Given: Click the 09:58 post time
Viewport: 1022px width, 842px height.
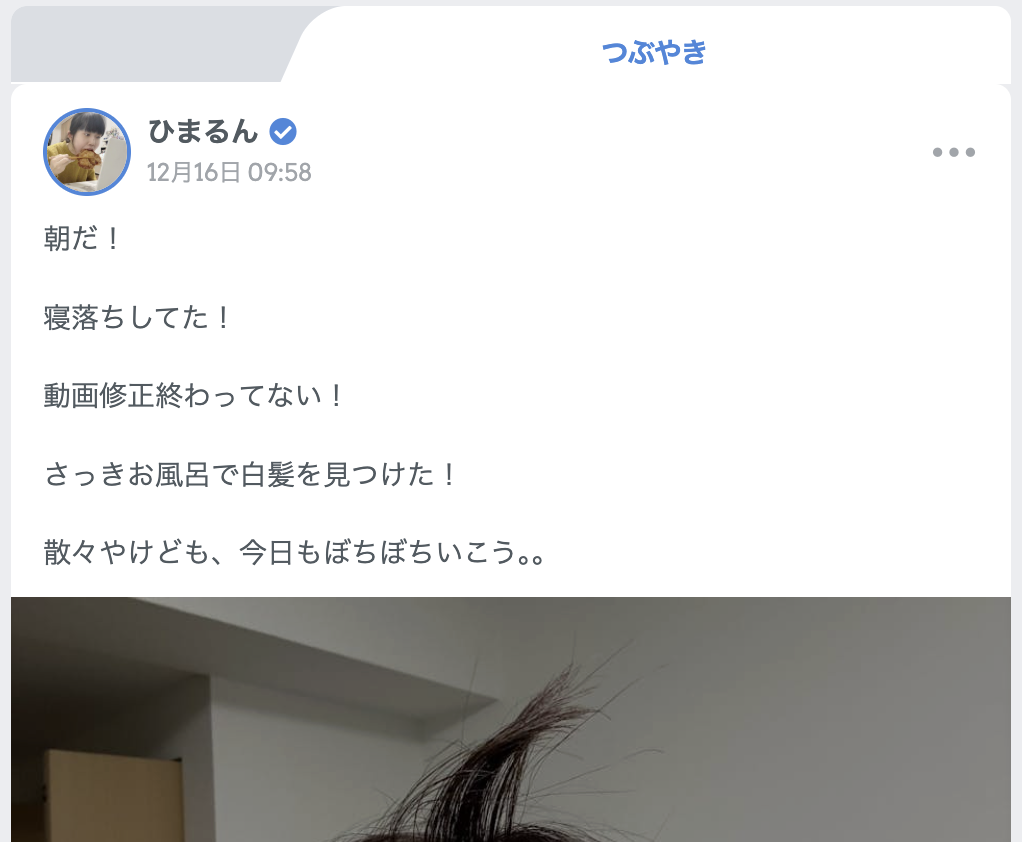Looking at the screenshot, I should (280, 173).
